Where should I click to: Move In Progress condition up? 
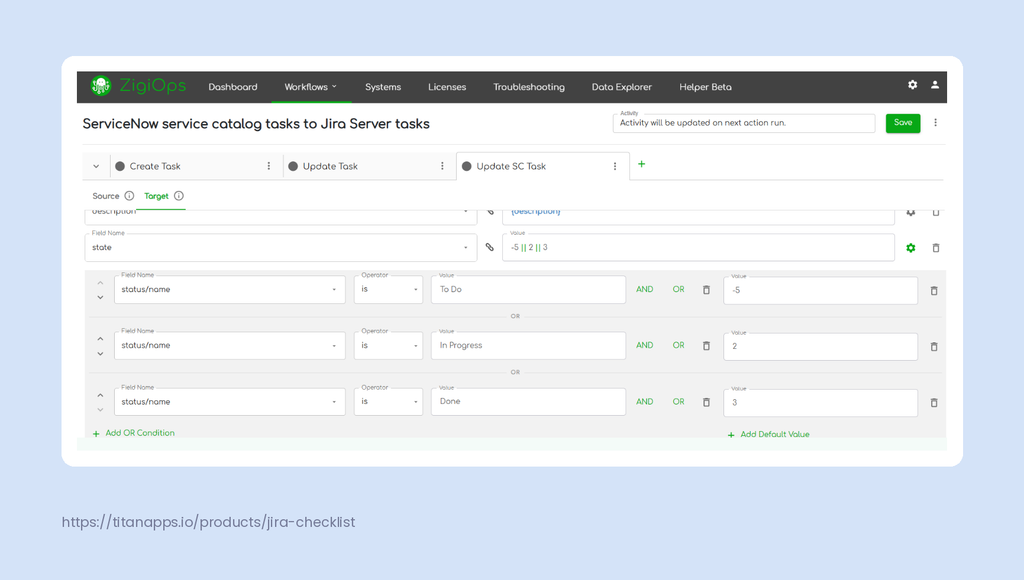pyautogui.click(x=100, y=339)
